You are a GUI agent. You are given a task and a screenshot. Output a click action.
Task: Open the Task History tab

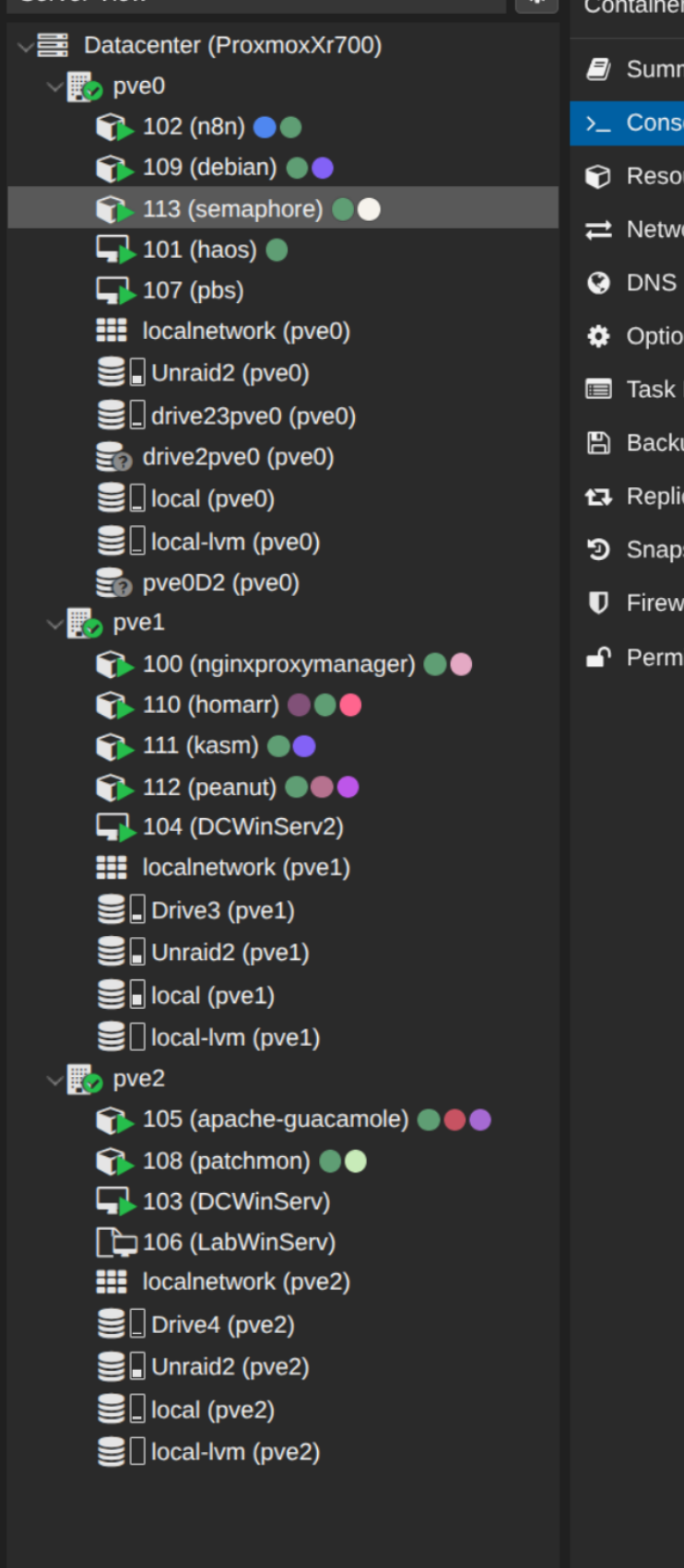pyautogui.click(x=627, y=390)
